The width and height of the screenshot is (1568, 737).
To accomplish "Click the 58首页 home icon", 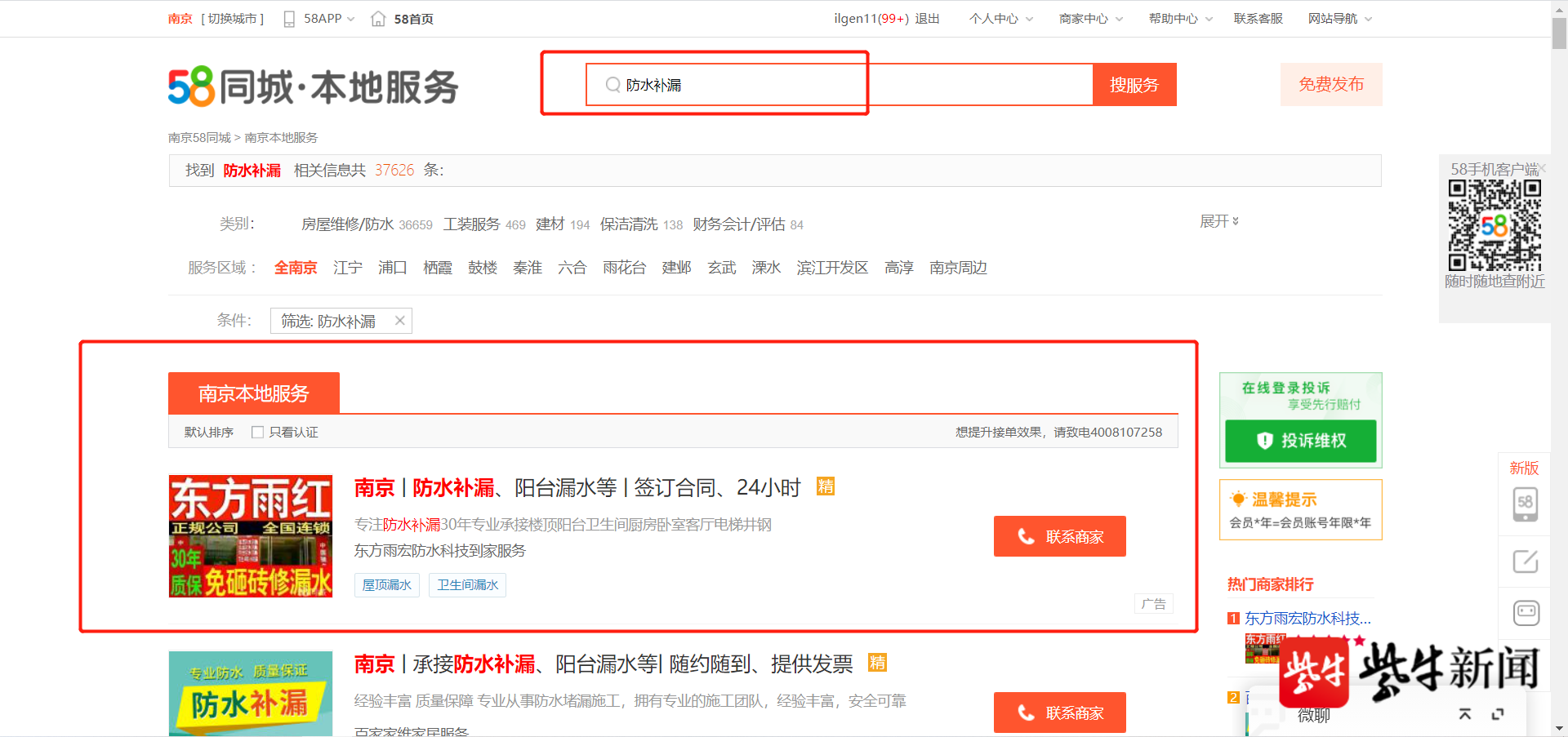I will [x=378, y=19].
